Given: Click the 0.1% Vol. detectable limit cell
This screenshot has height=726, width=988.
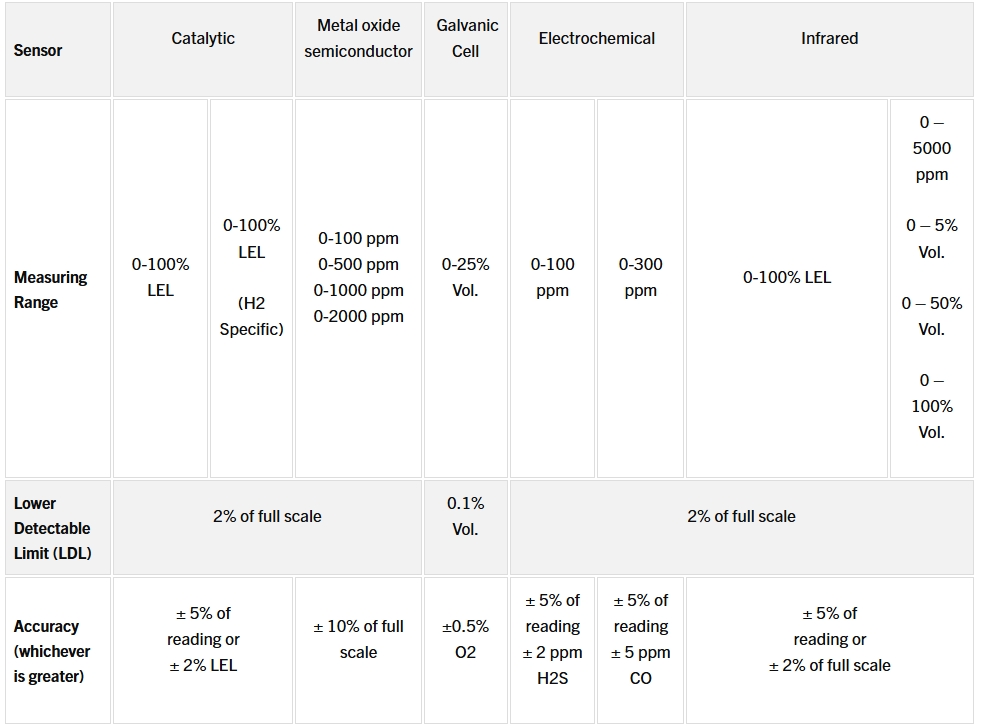Looking at the screenshot, I should pos(465,516).
